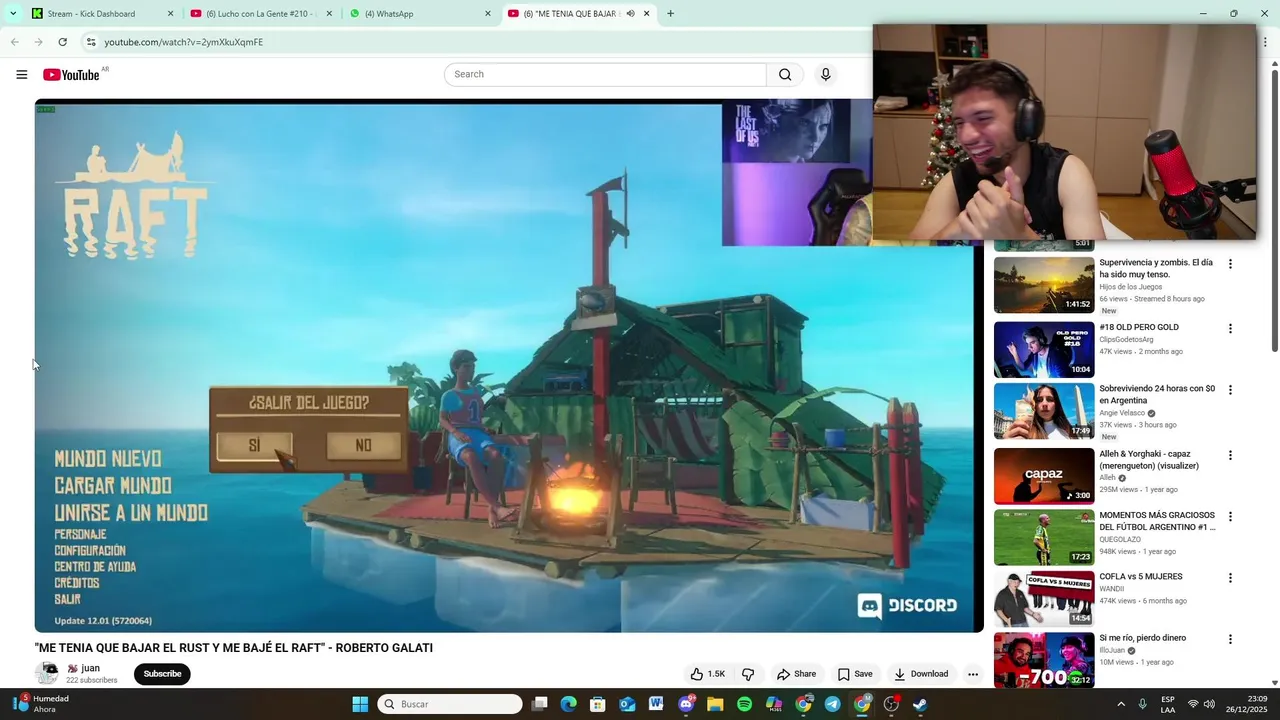Reload the current page

click(62, 42)
